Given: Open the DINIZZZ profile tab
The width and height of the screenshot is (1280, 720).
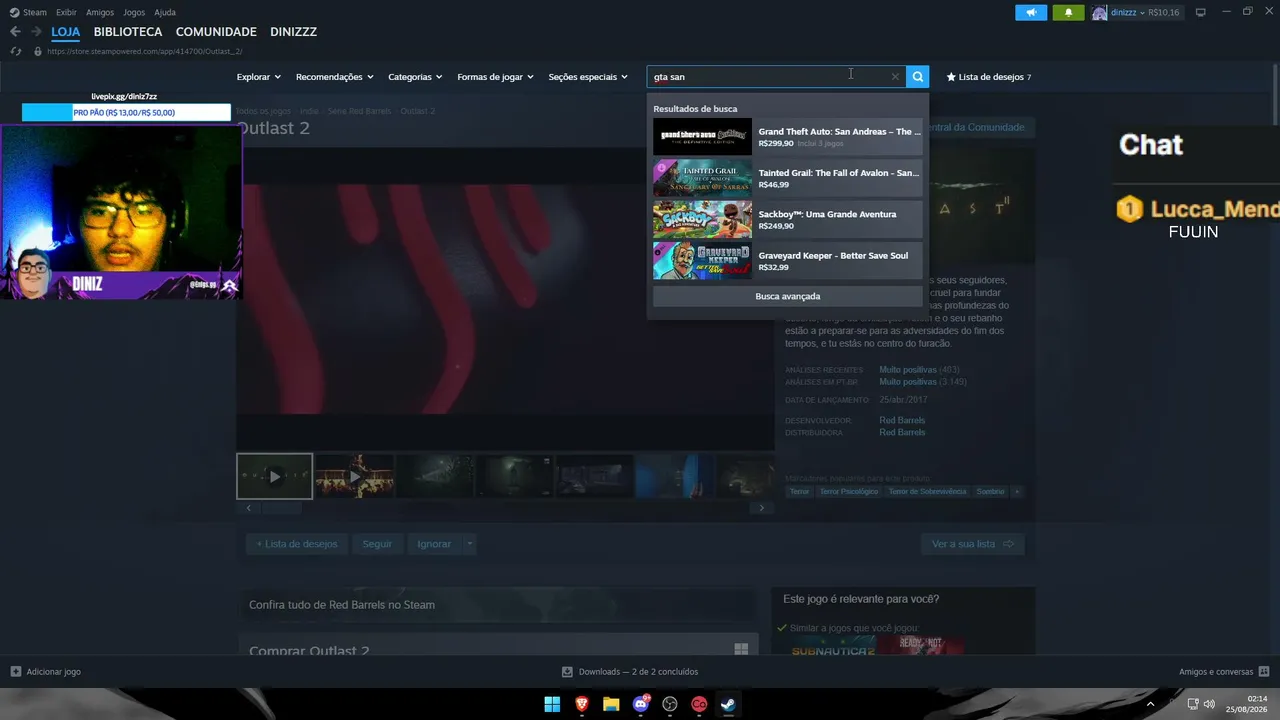Looking at the screenshot, I should click(293, 32).
